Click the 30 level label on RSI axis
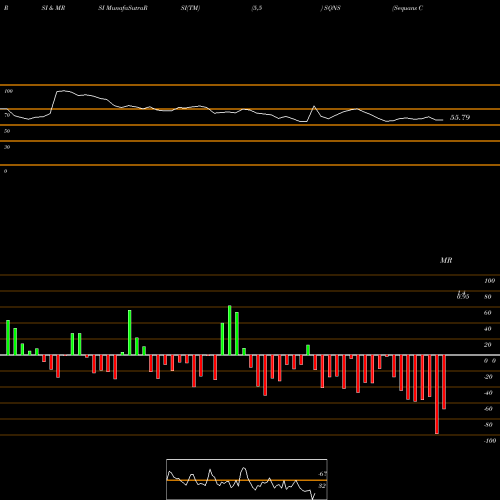The height and width of the screenshot is (500, 500). (7, 147)
